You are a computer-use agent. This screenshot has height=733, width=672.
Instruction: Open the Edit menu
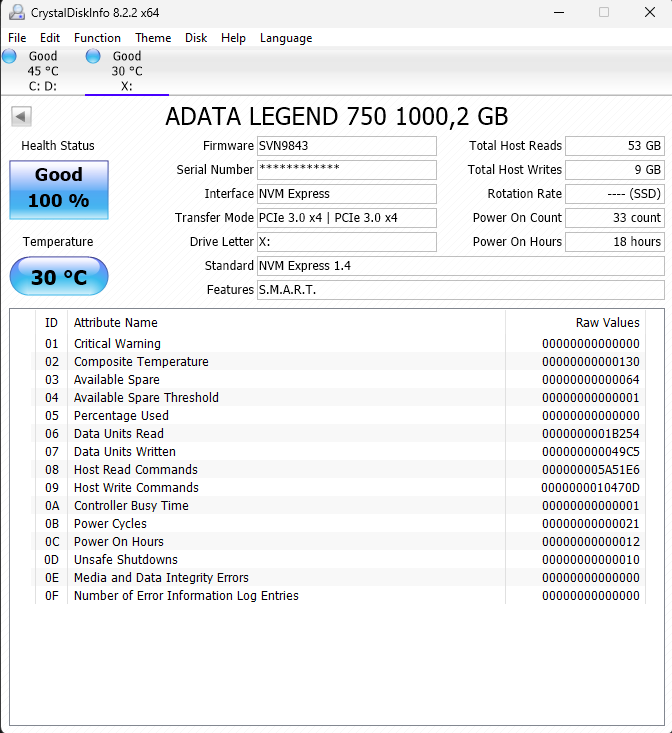click(x=50, y=38)
